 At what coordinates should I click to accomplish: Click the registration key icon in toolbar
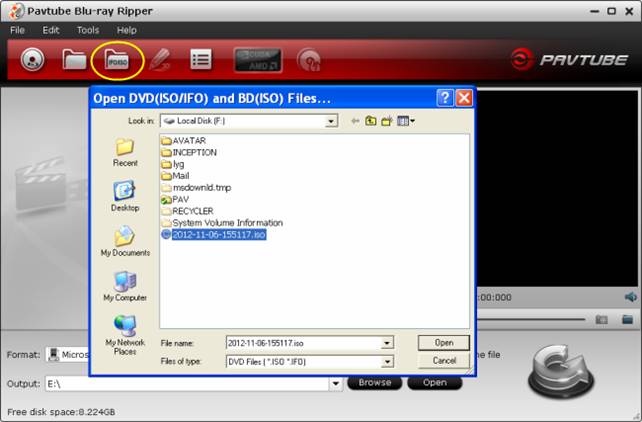point(308,60)
